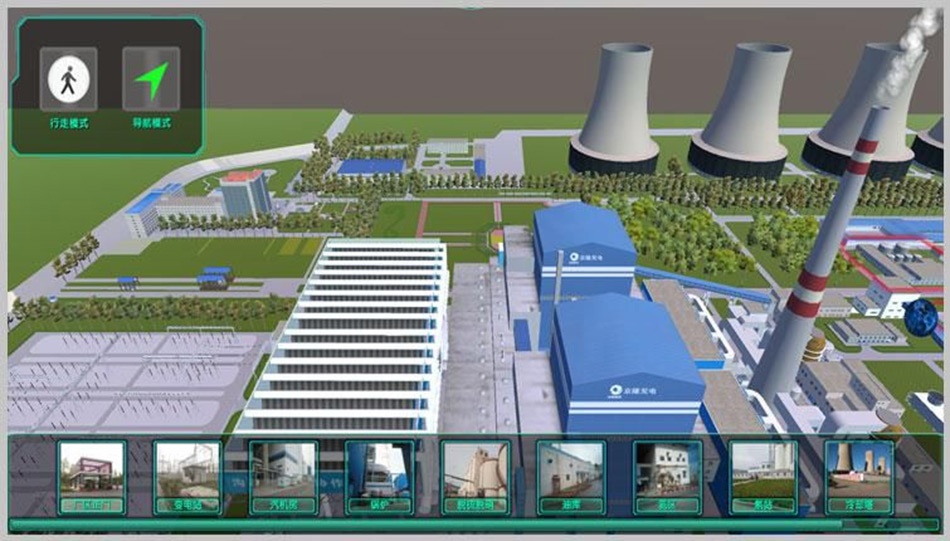Select the 汽机房 turbine room thumbnail

[x=283, y=477]
